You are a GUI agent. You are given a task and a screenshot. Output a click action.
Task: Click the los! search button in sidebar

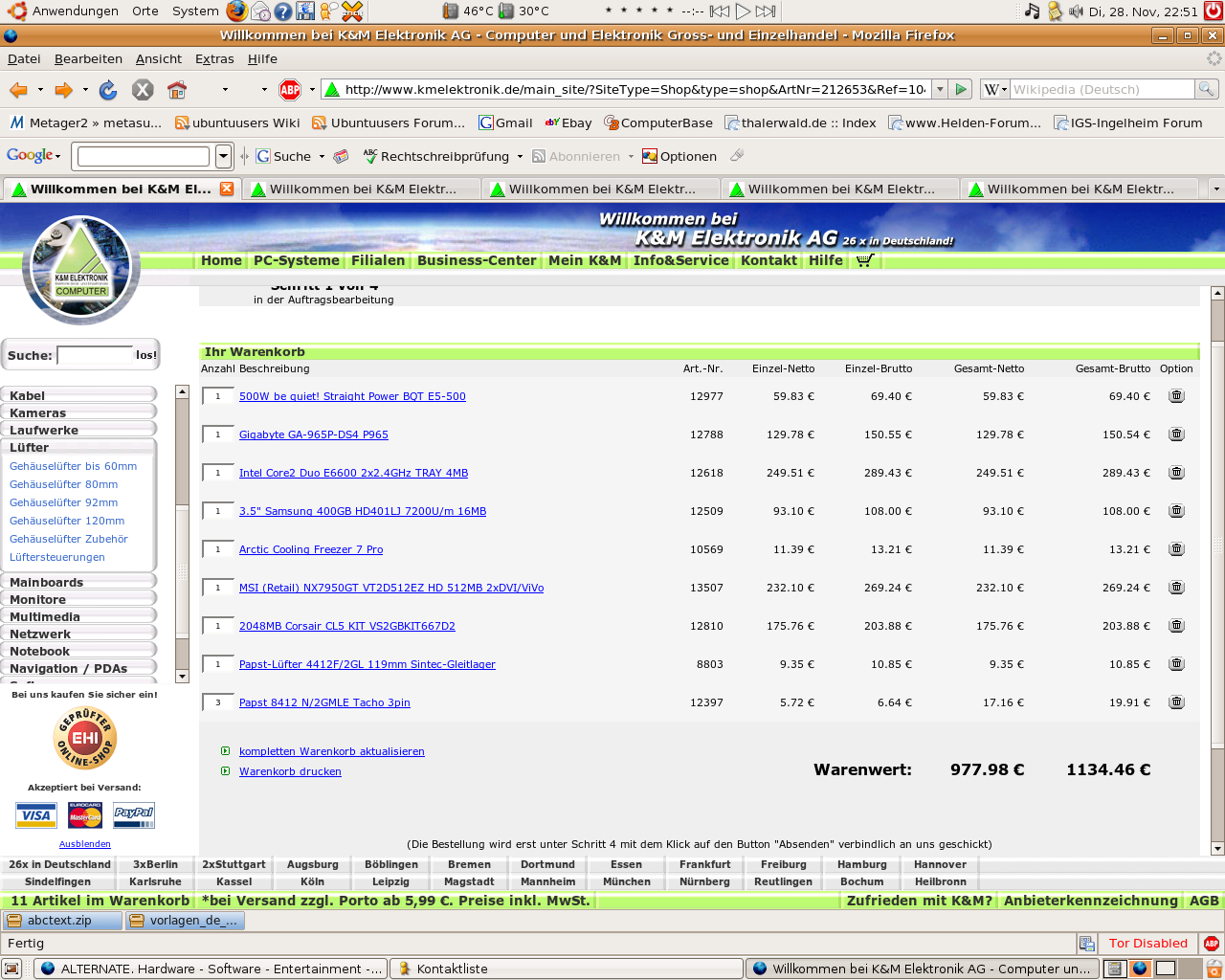145,355
